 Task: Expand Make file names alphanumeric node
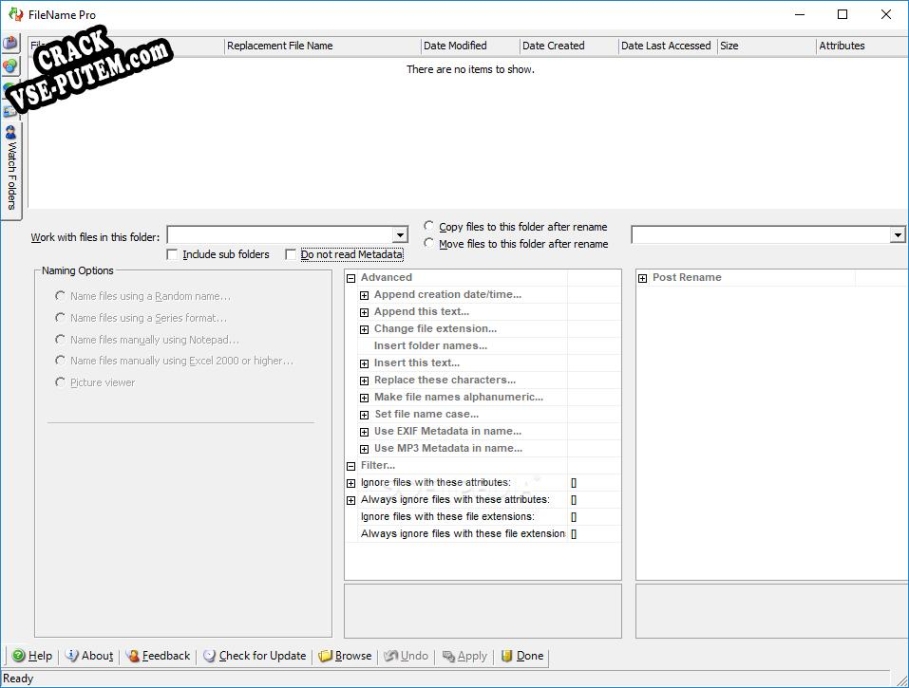(364, 398)
